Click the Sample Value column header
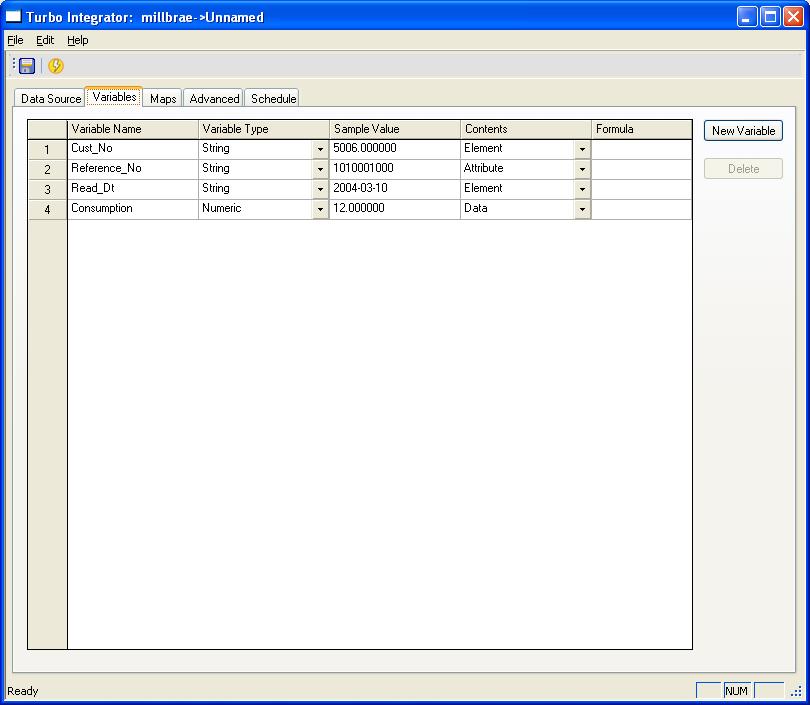Viewport: 810px width, 705px height. click(x=395, y=129)
